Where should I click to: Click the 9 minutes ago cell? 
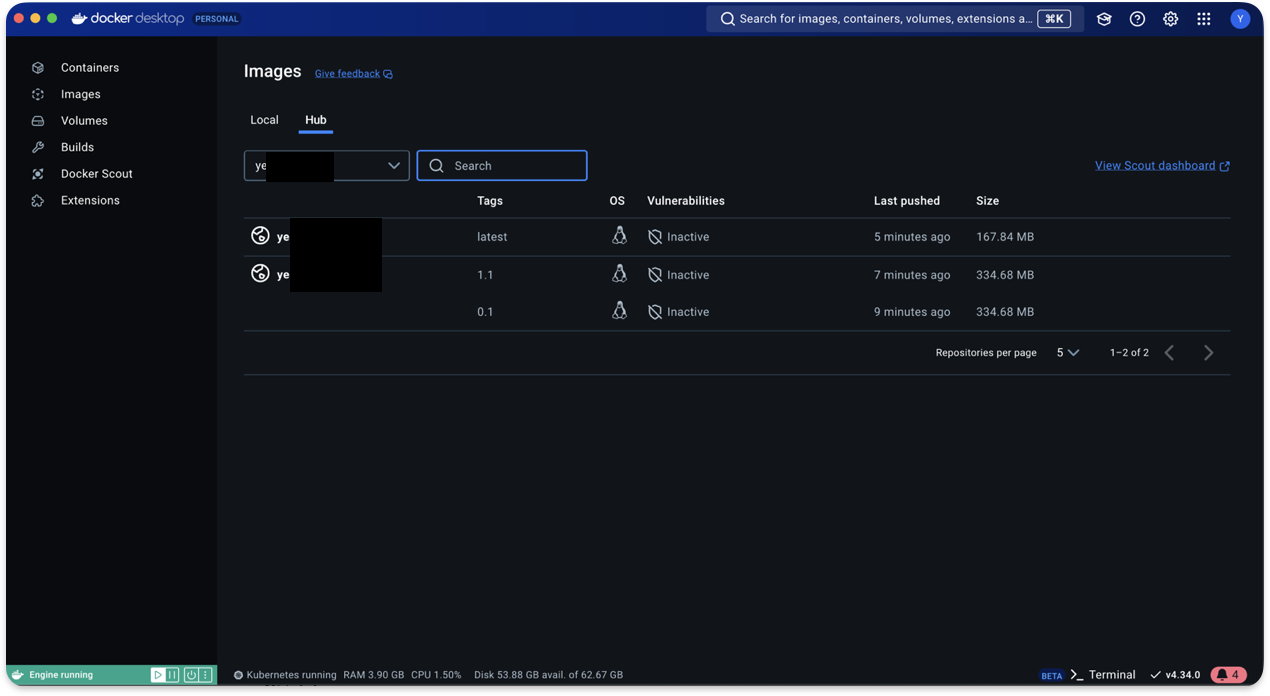pyautogui.click(x=912, y=312)
